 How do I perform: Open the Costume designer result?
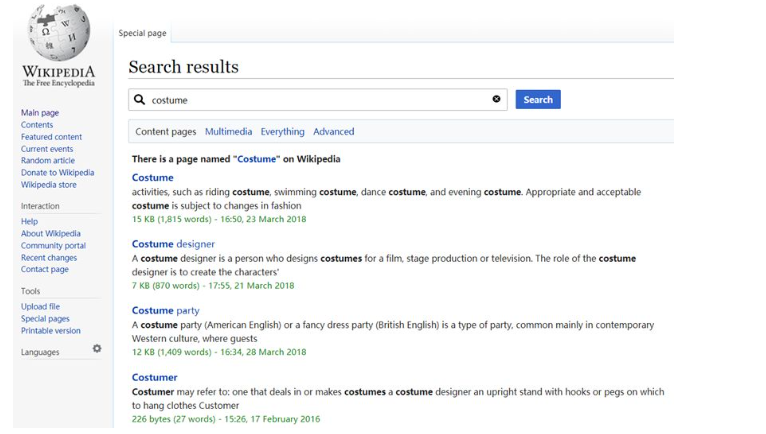point(173,244)
